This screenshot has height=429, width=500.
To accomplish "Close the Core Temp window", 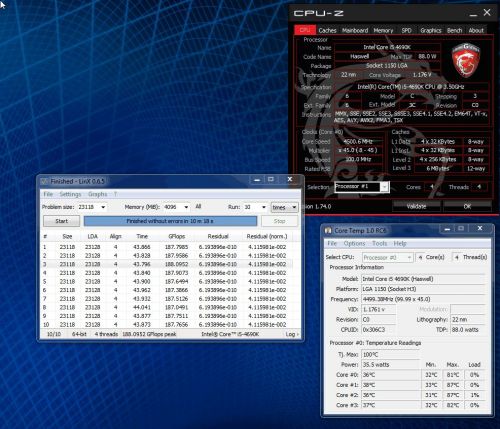I will (480, 229).
